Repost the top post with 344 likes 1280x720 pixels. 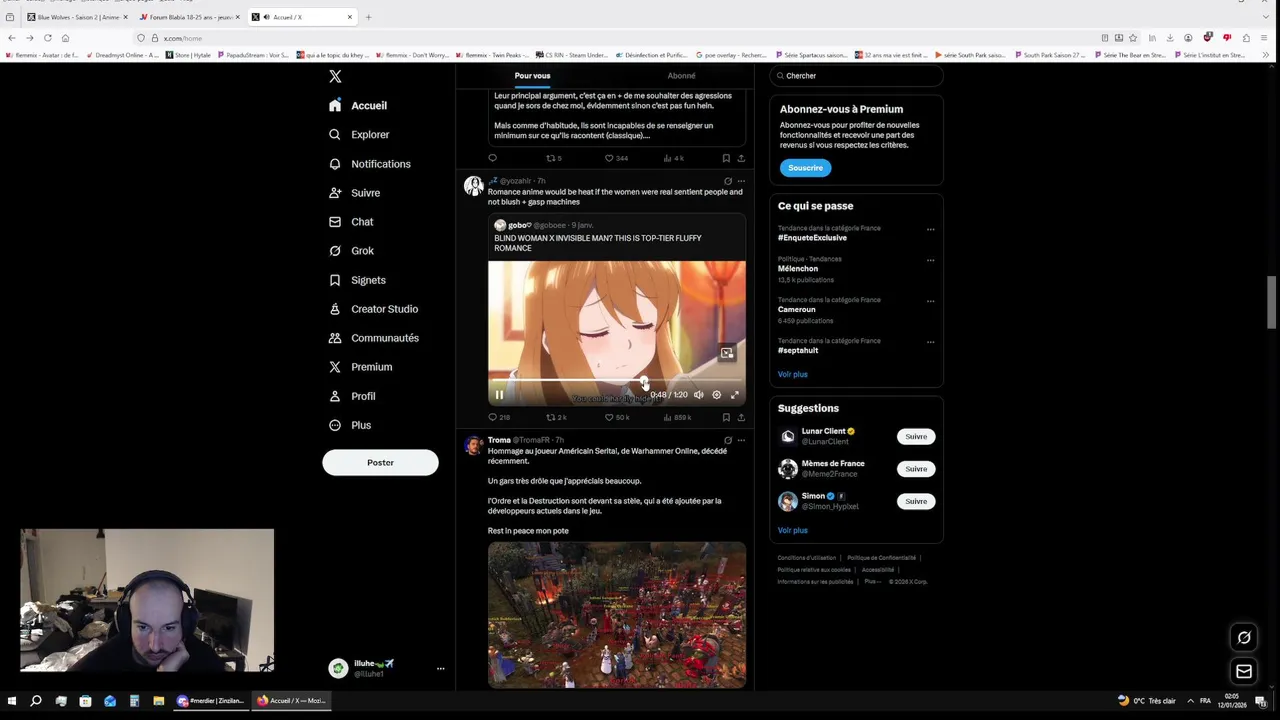553,158
